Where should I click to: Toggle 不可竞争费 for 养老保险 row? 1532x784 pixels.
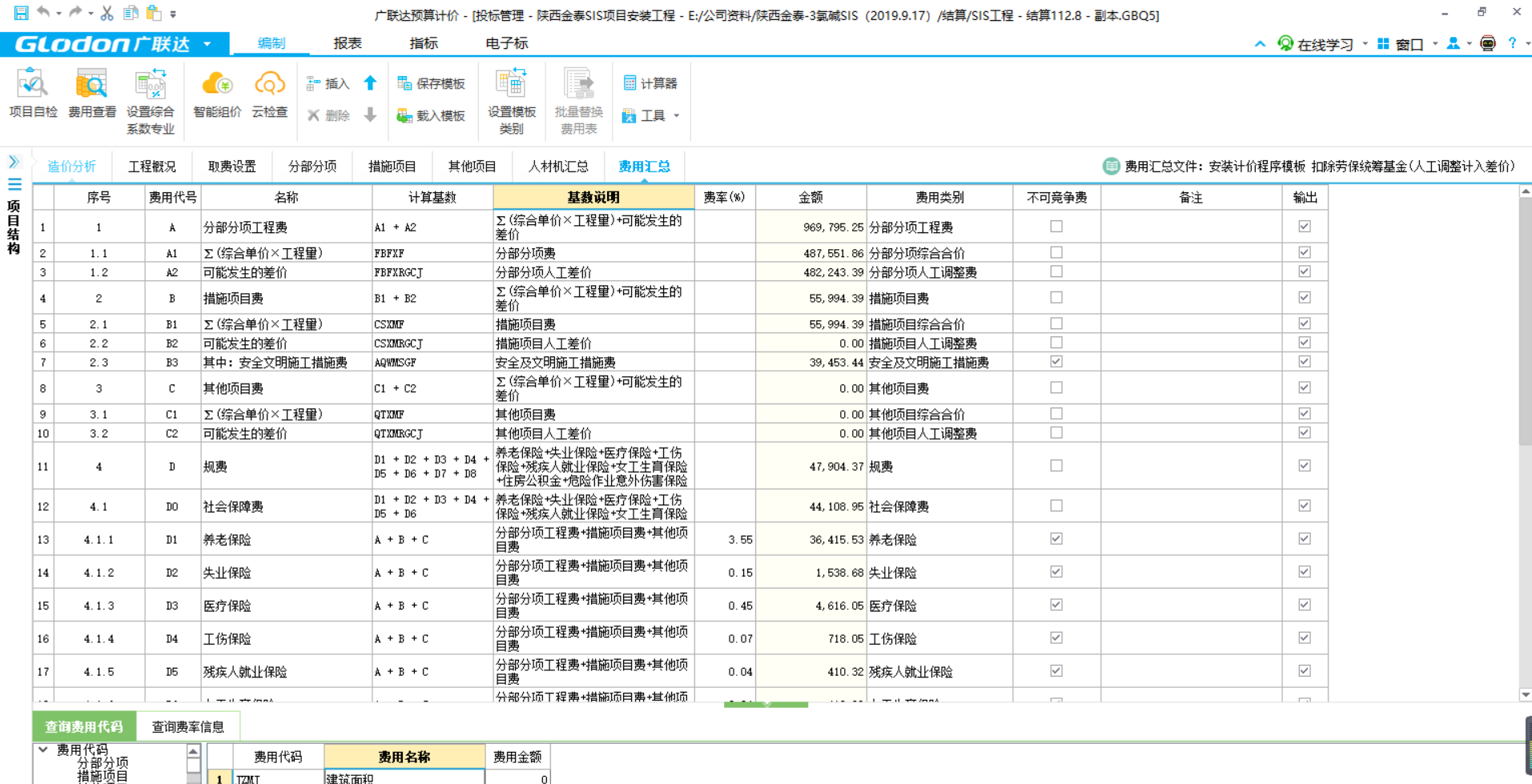1056,539
